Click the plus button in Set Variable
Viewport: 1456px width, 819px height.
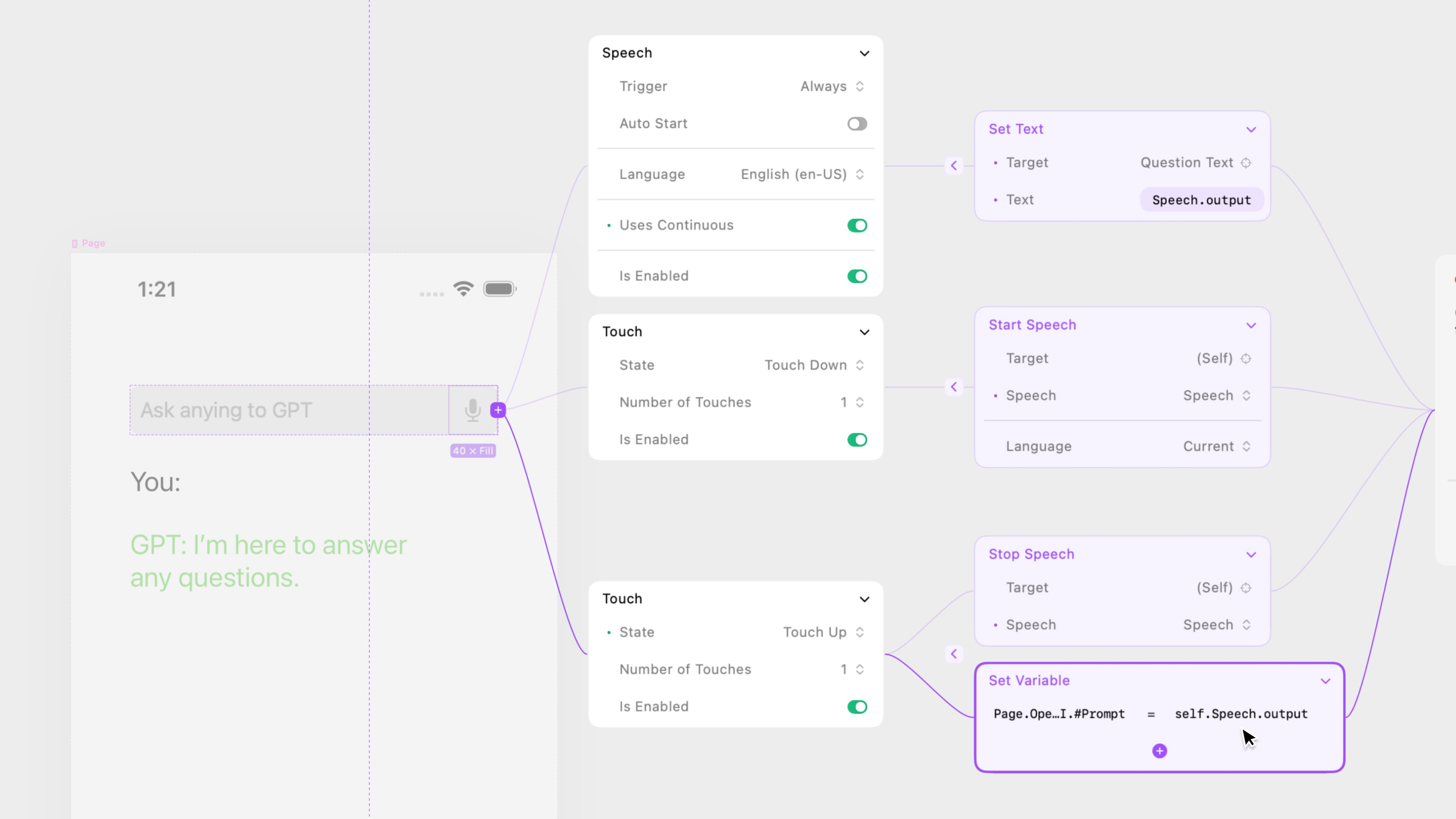pos(1159,751)
